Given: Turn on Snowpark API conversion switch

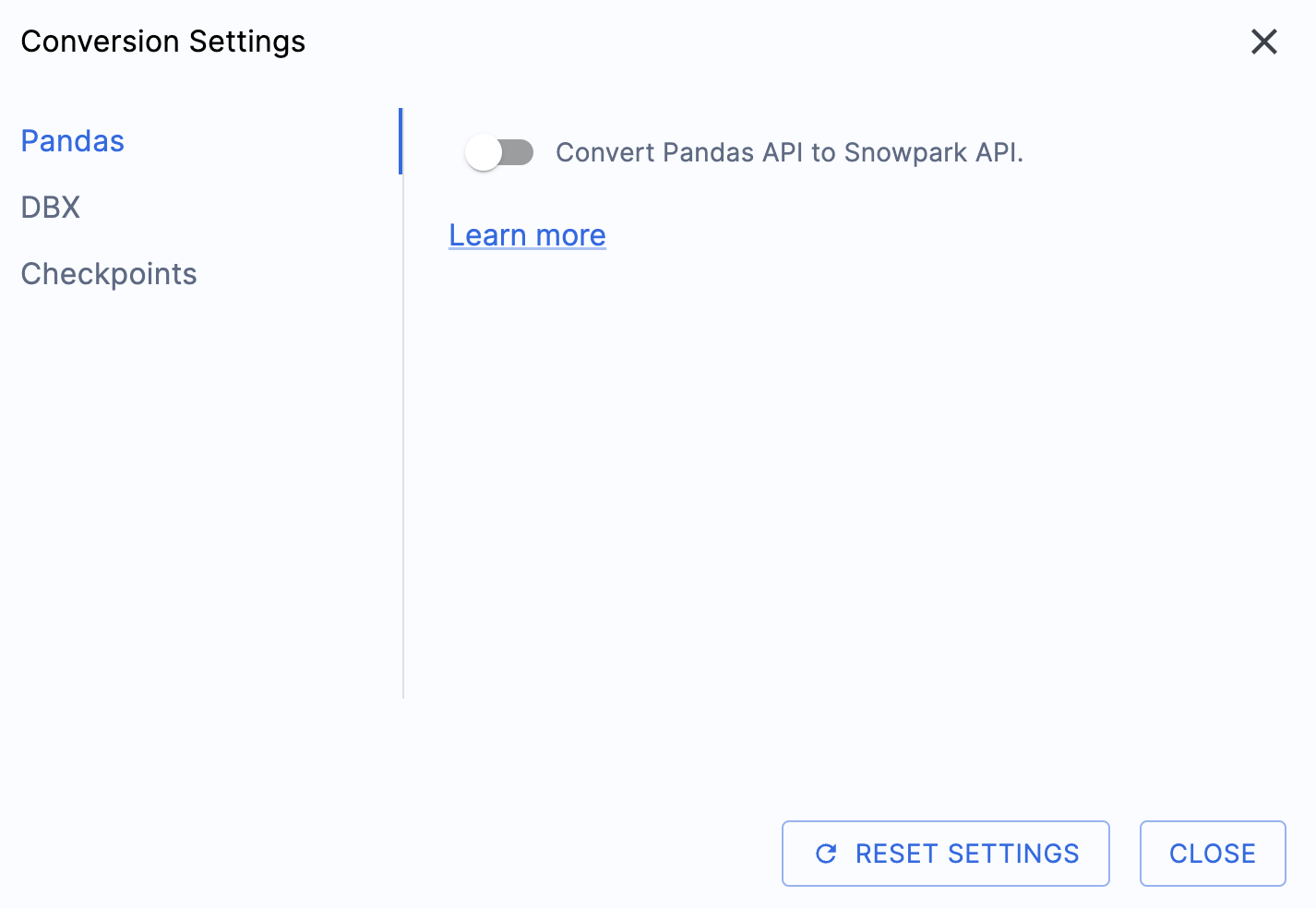Looking at the screenshot, I should point(499,152).
